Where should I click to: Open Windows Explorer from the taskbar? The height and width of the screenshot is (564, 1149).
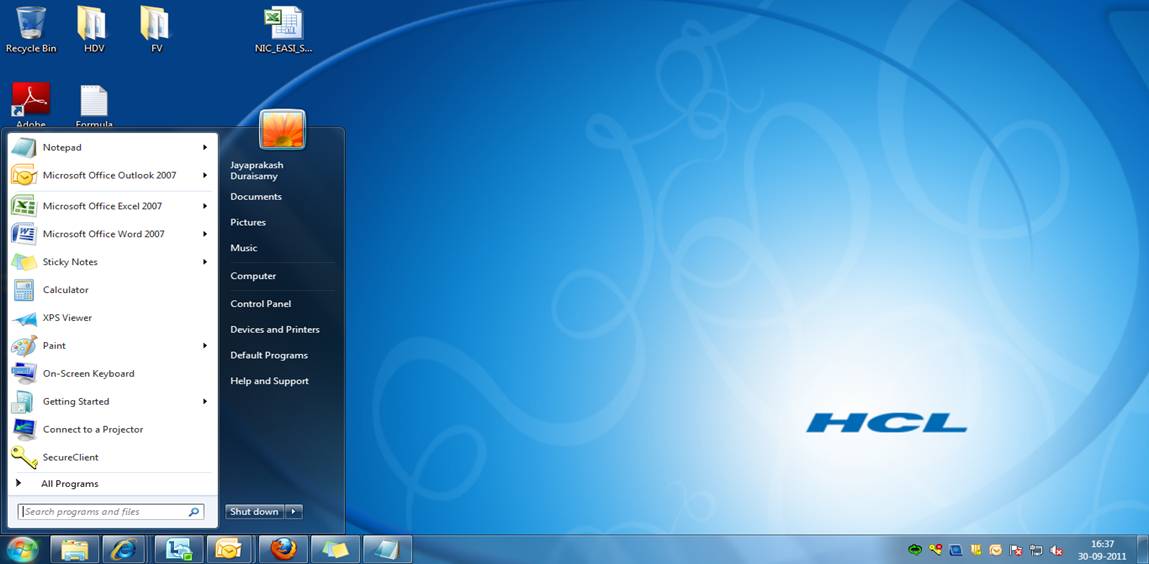pyautogui.click(x=75, y=549)
